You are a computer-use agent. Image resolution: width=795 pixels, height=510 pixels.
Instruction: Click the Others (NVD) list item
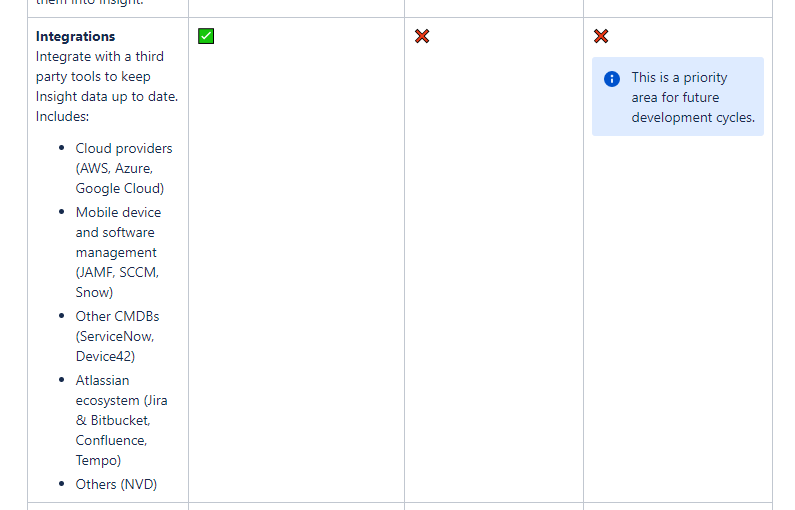coord(117,484)
